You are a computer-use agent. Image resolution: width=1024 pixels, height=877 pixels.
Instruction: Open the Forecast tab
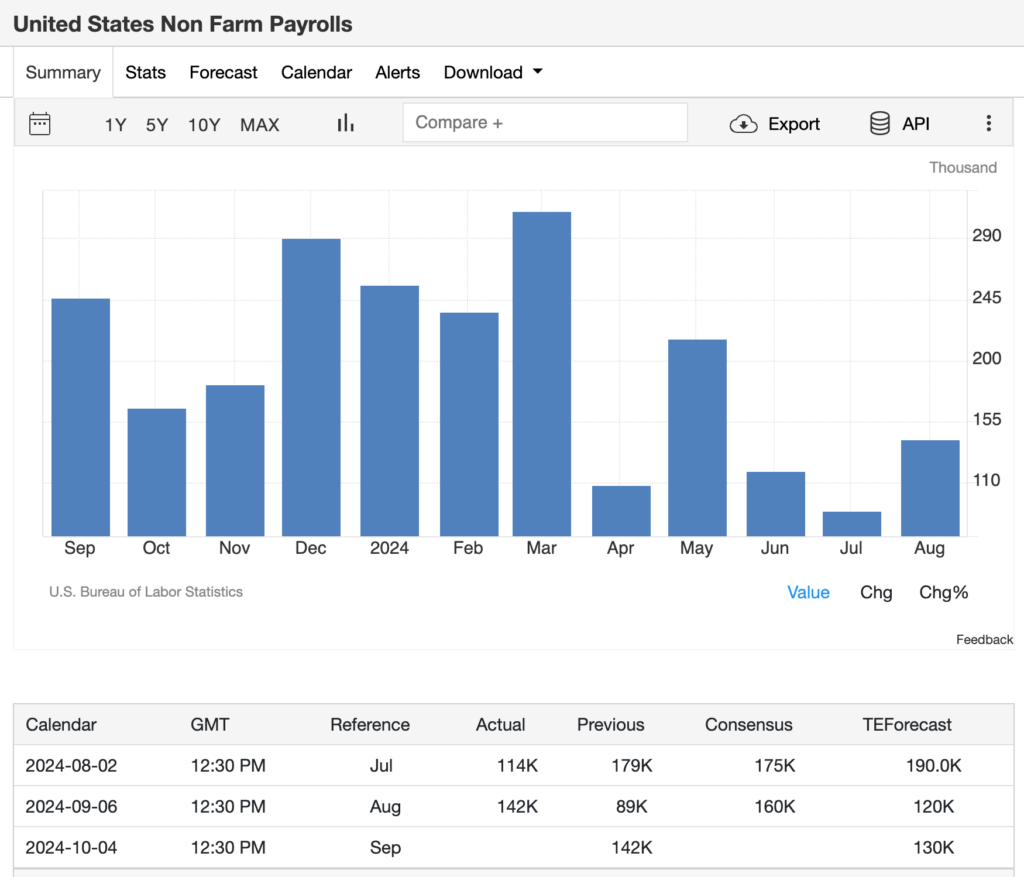click(223, 72)
